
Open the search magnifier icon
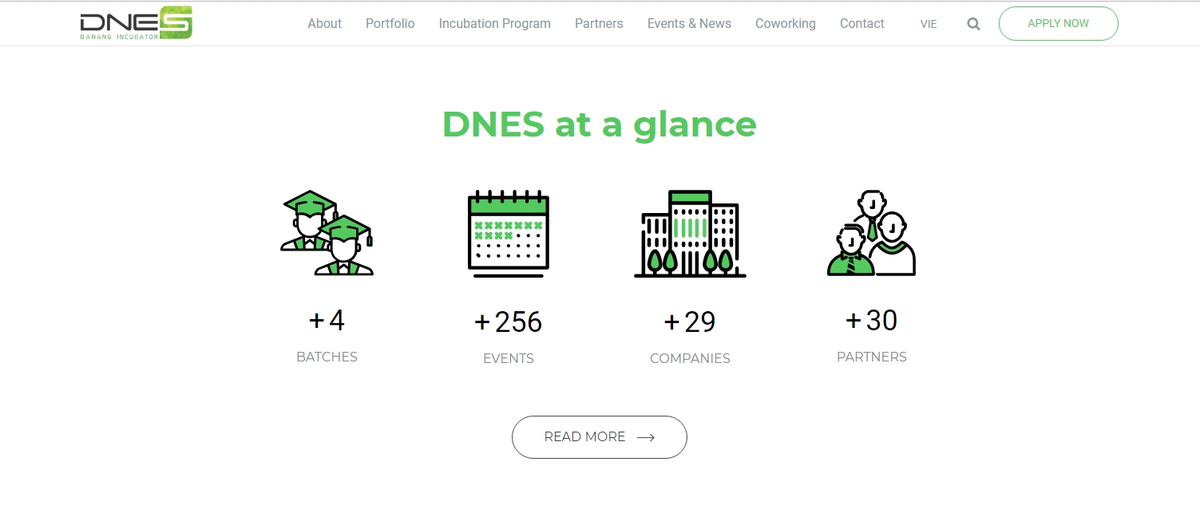point(974,24)
